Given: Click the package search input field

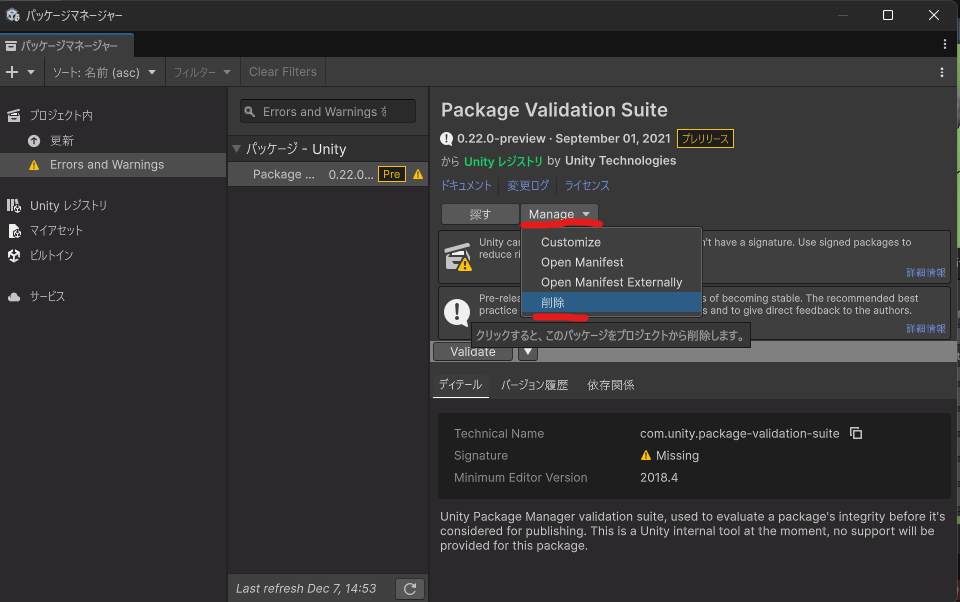Looking at the screenshot, I should click(330, 112).
